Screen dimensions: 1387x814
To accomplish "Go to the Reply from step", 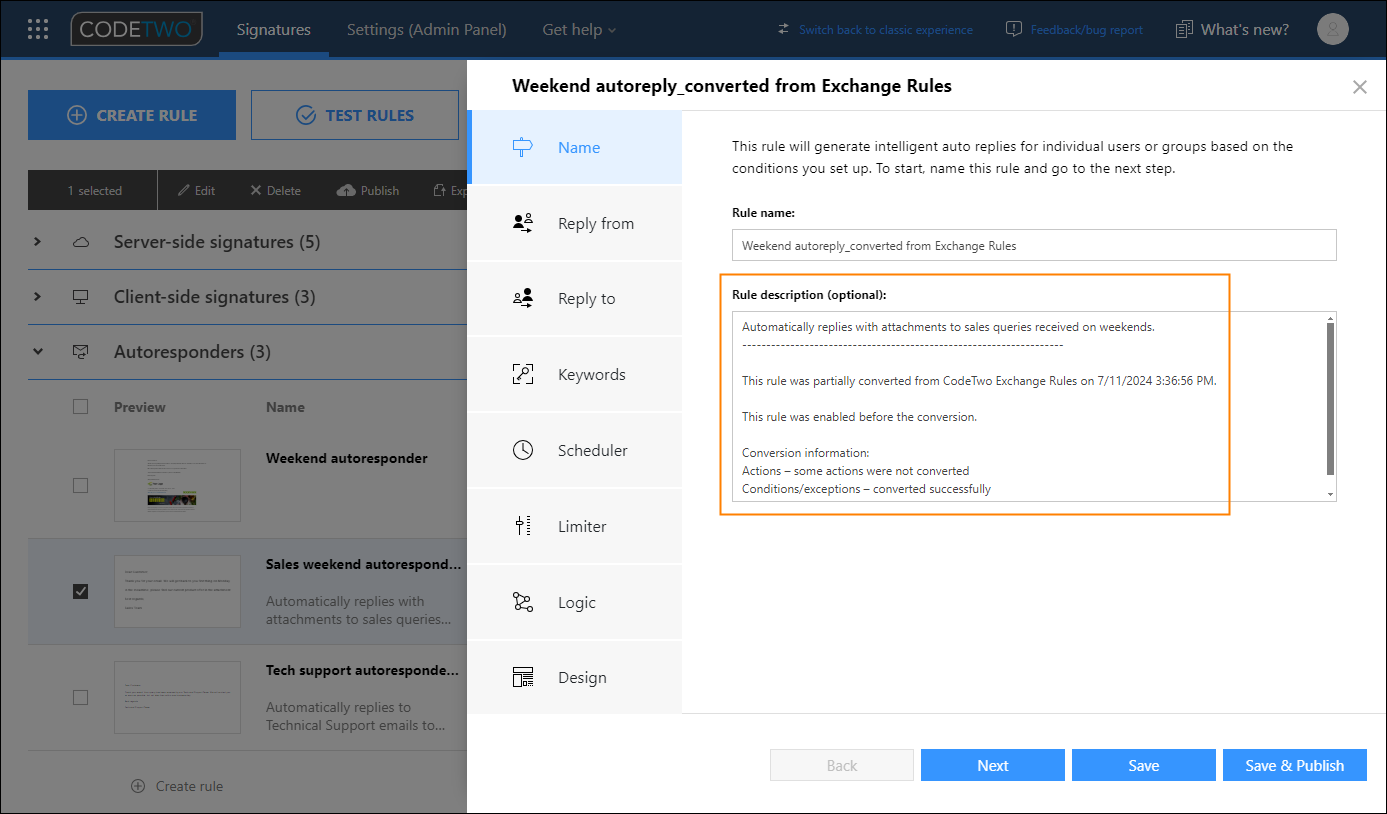I will click(x=575, y=223).
